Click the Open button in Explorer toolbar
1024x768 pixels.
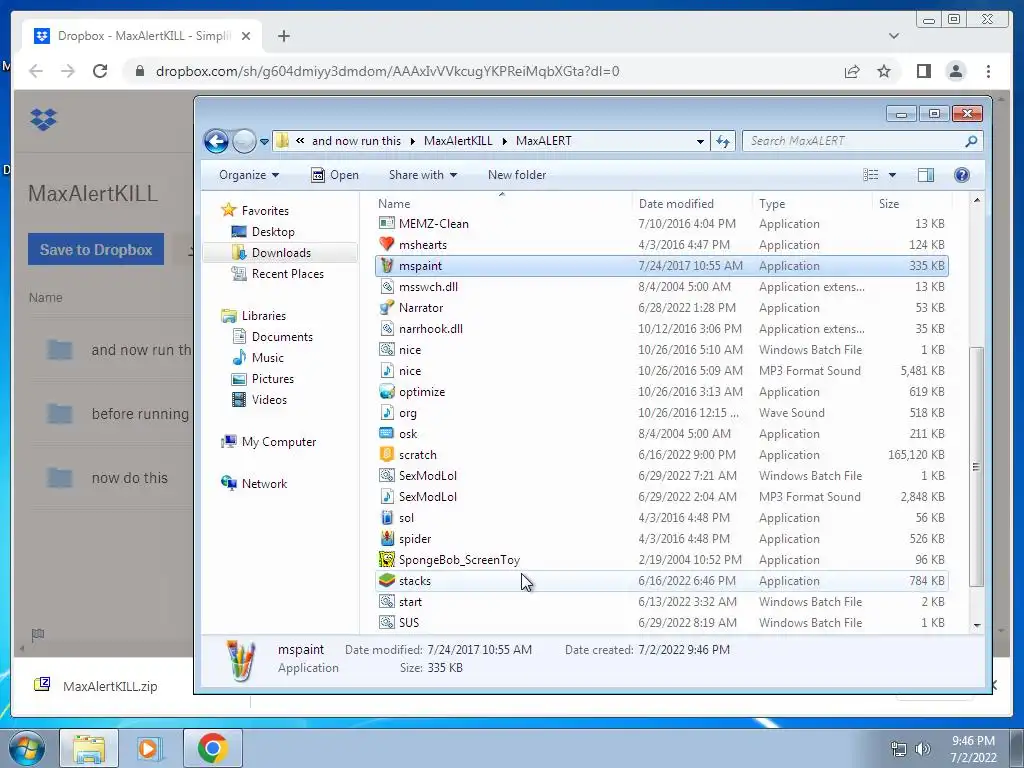point(335,175)
